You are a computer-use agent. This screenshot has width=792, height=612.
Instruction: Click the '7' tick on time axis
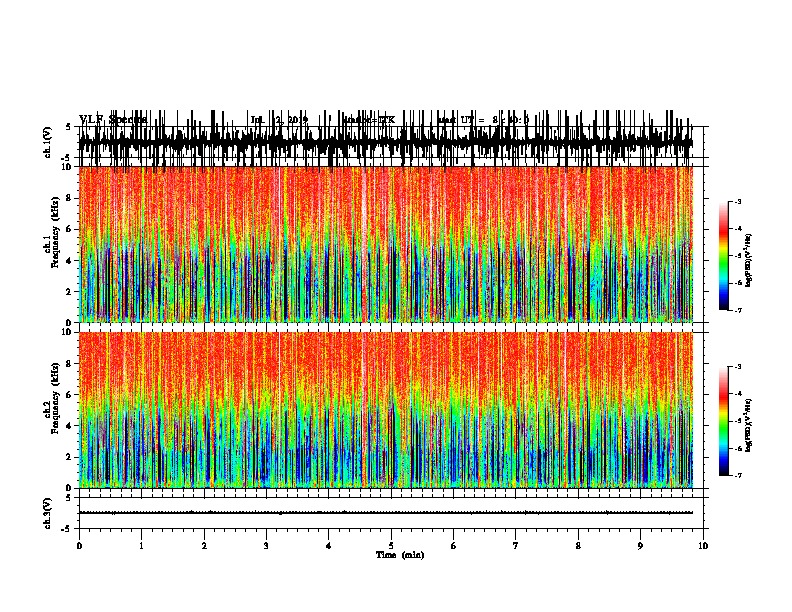tap(516, 546)
